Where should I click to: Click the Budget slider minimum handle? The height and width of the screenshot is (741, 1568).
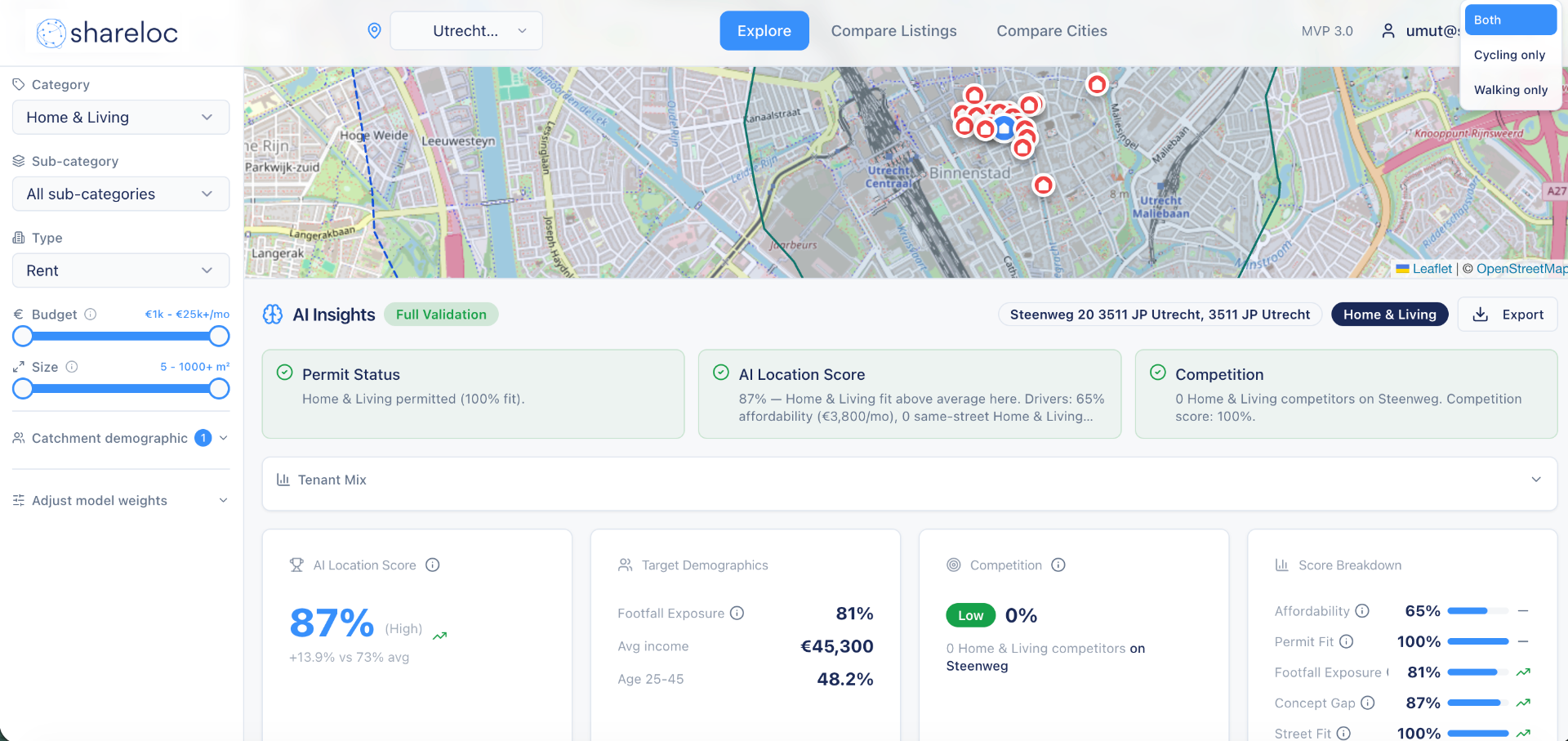point(23,337)
